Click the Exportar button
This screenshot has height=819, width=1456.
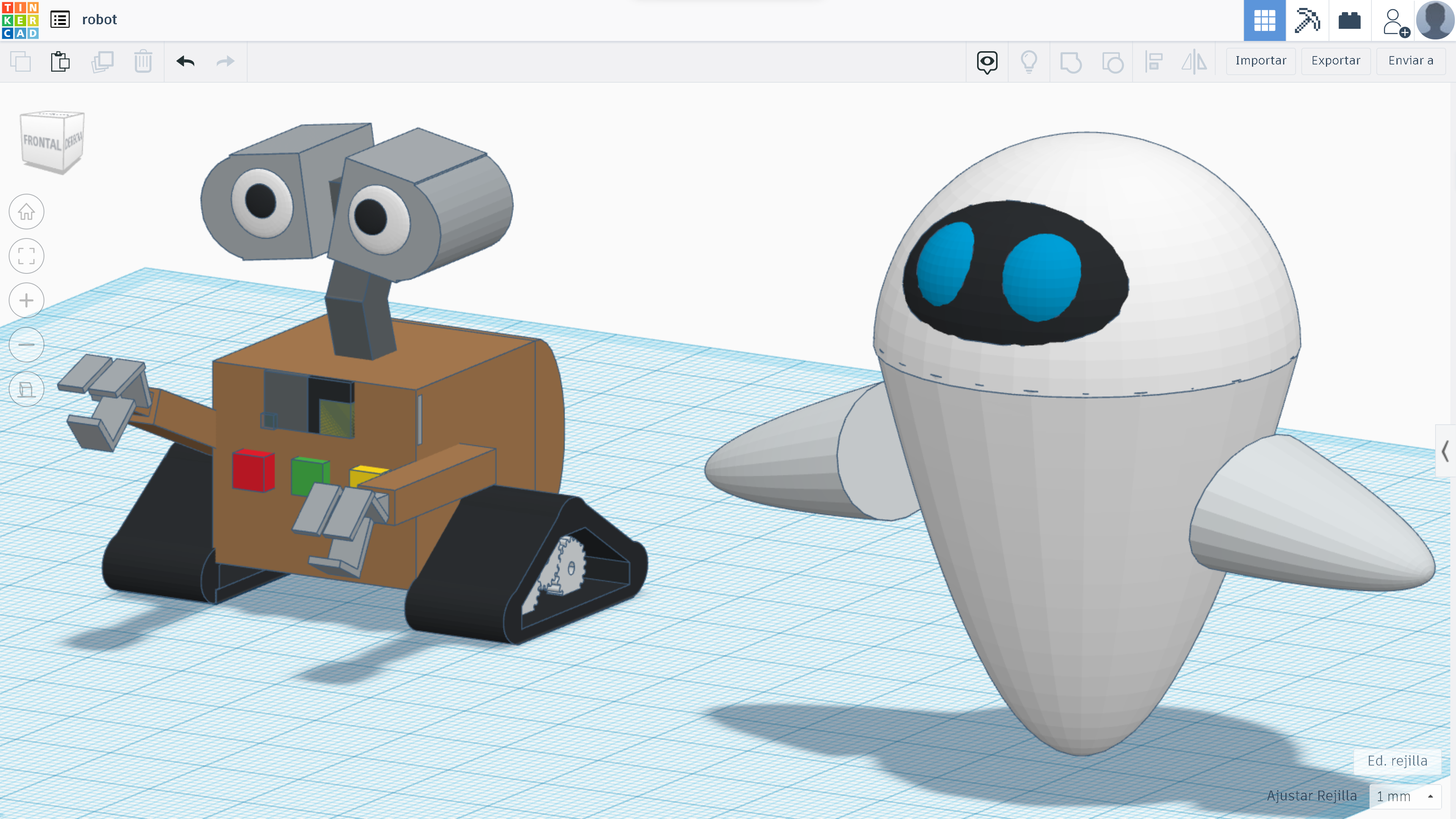(x=1335, y=61)
